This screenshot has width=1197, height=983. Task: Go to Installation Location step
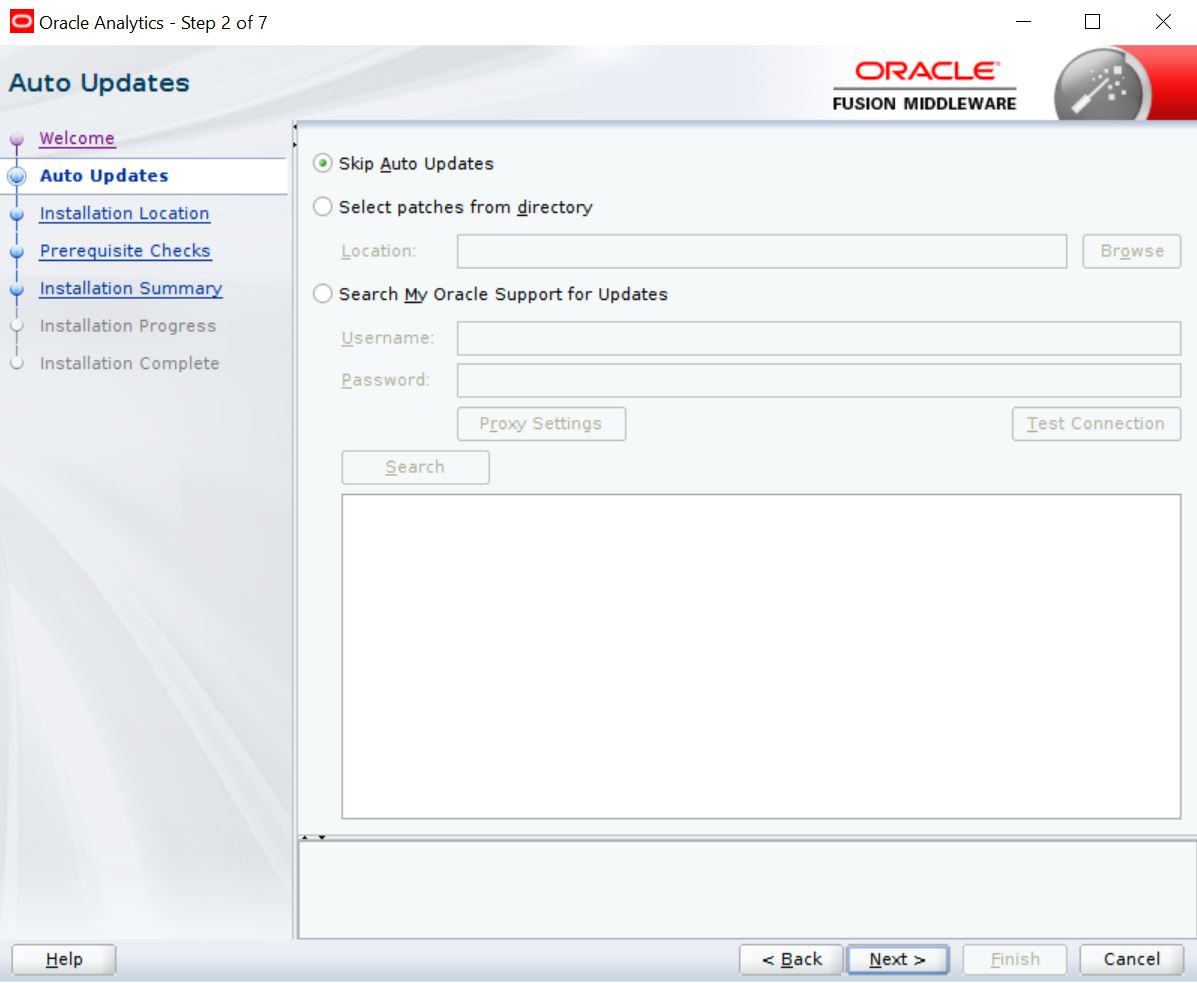coord(124,213)
